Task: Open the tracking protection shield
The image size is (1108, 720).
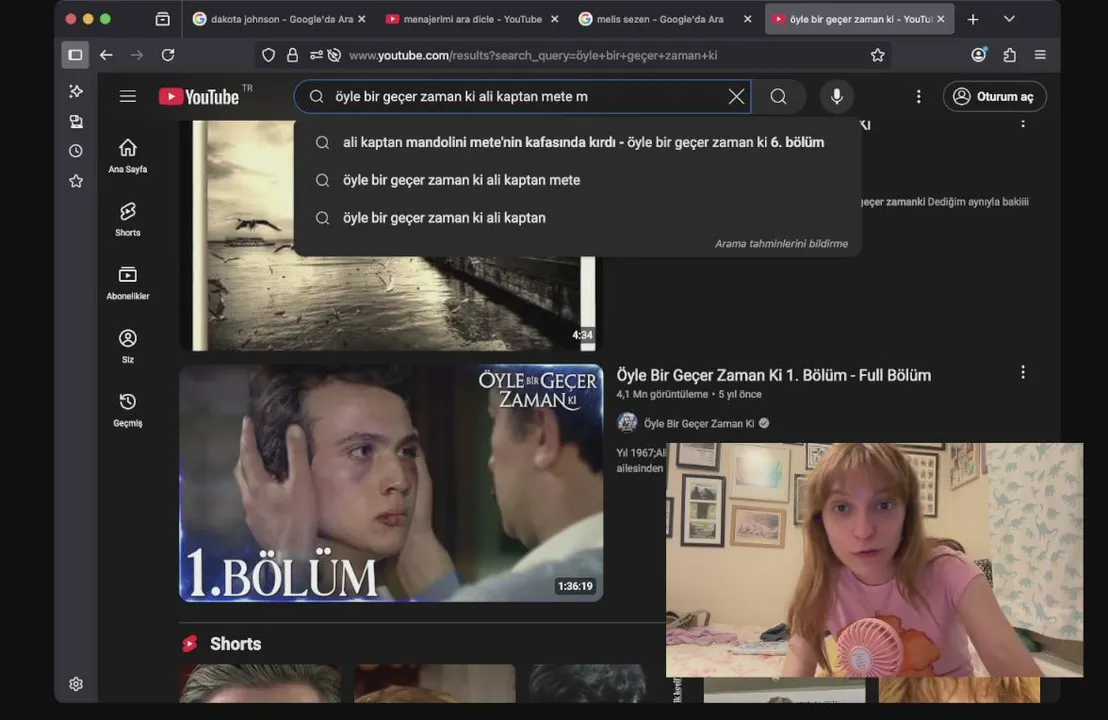Action: [269, 55]
